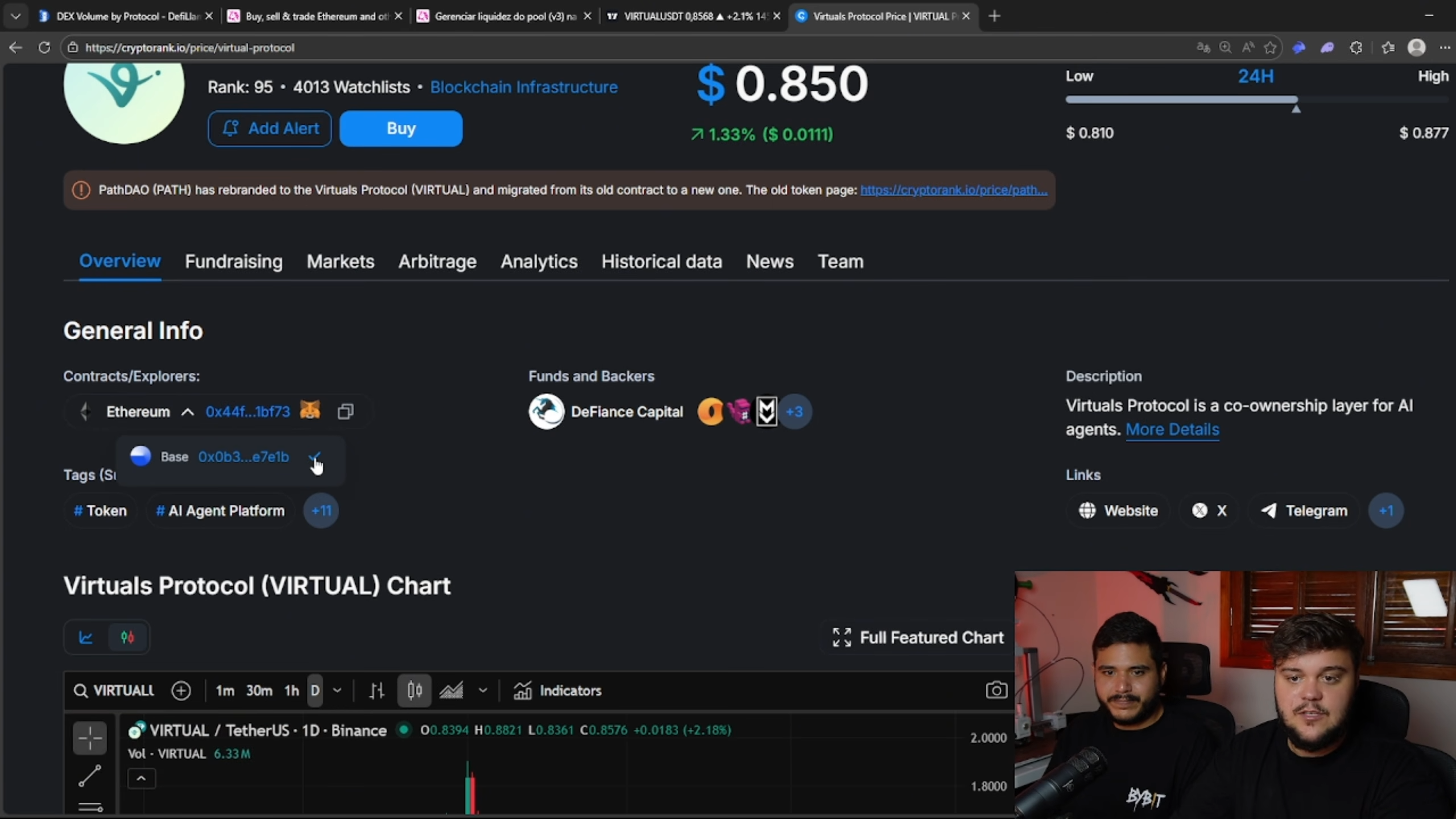The height and width of the screenshot is (819, 1456).
Task: Click the orange backer logo icon
Action: [710, 412]
